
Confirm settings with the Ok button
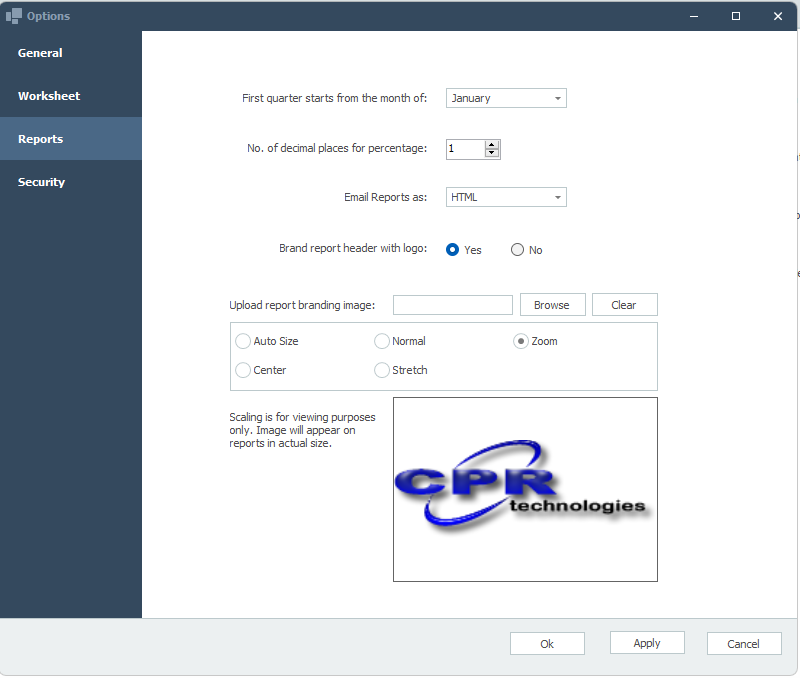click(547, 644)
